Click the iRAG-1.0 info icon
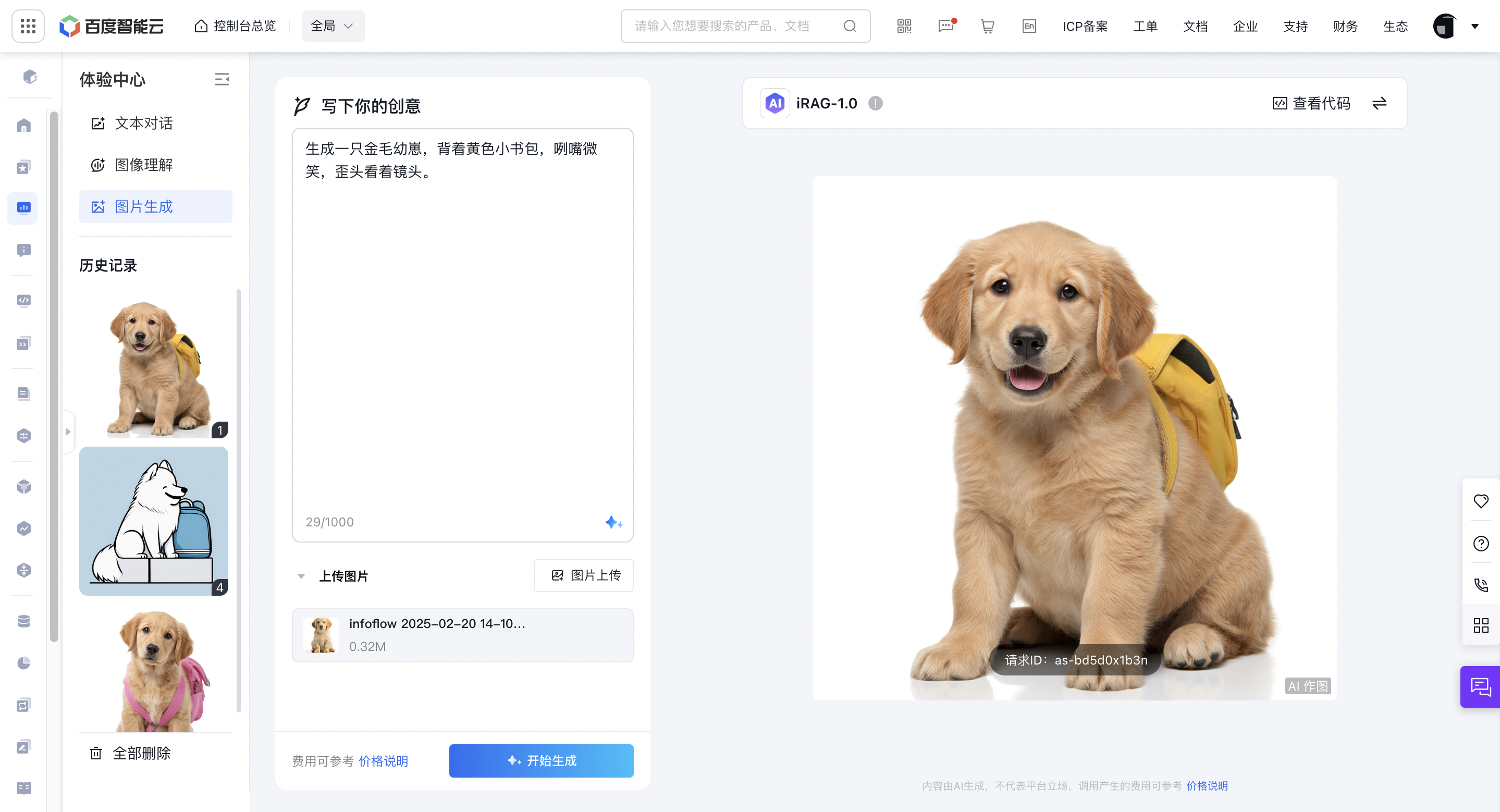 pyautogui.click(x=875, y=103)
